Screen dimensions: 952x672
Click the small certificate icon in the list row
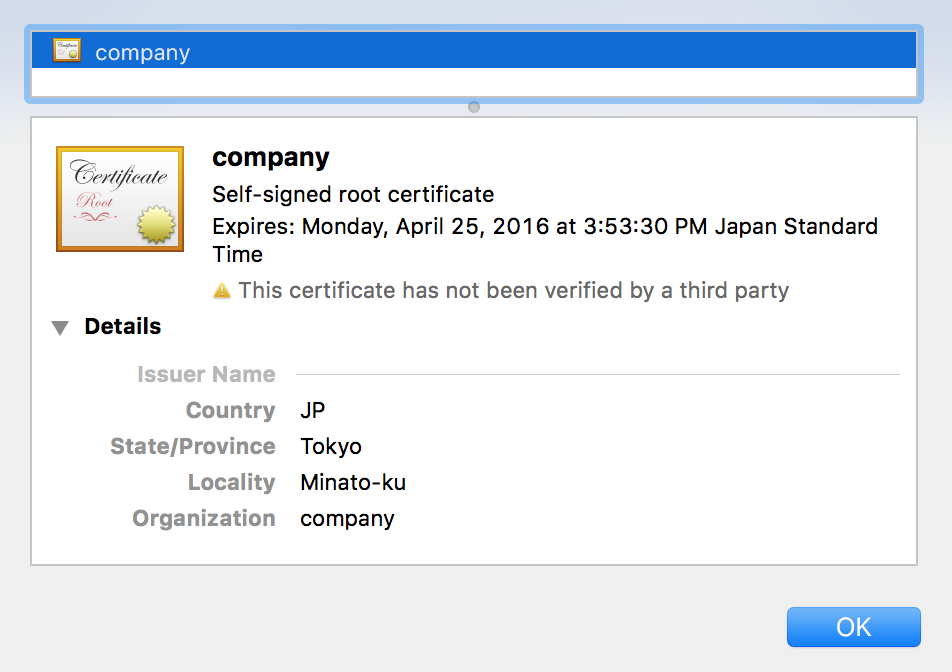pyautogui.click(x=67, y=52)
